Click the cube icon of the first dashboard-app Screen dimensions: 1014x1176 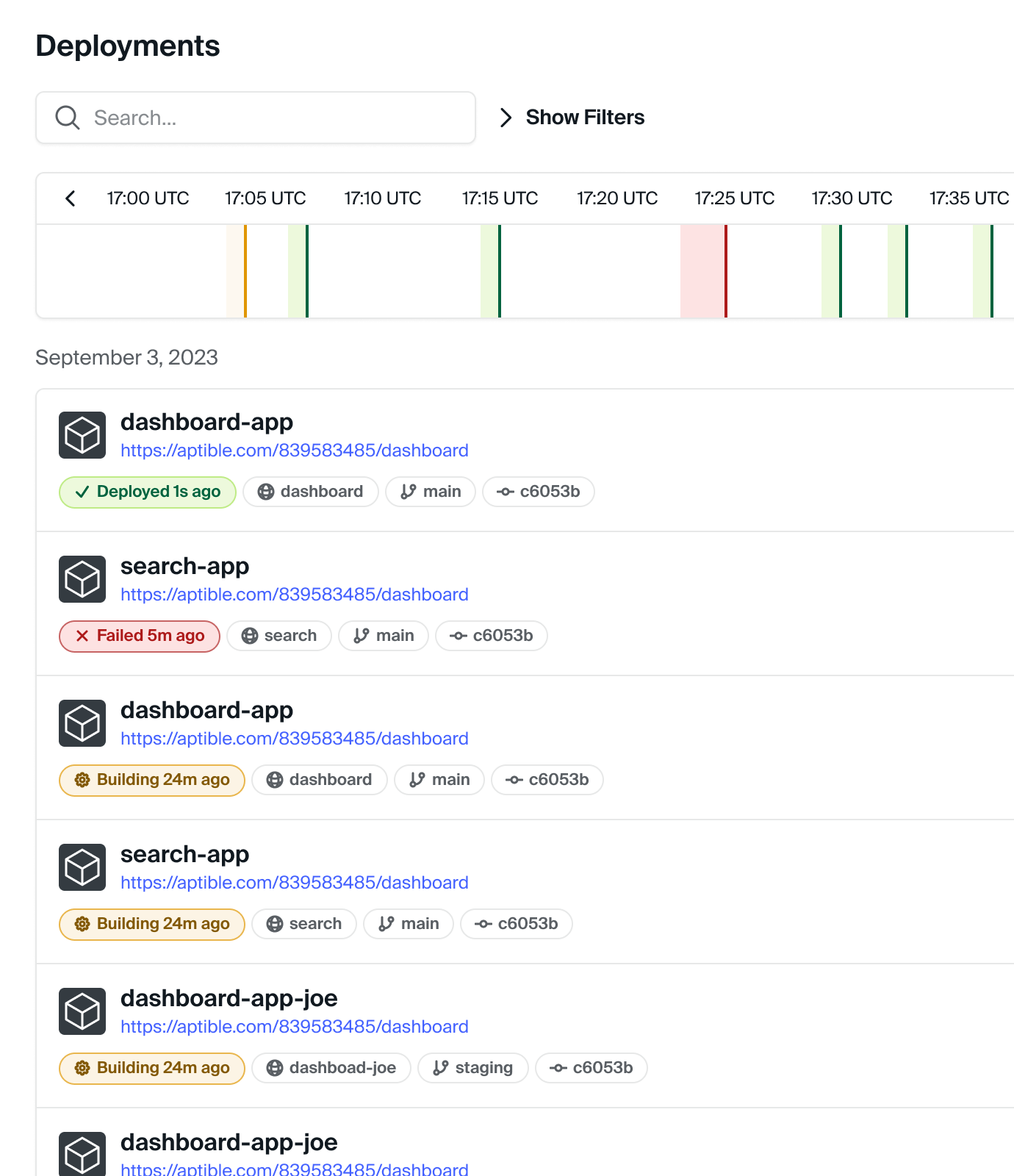pyautogui.click(x=82, y=435)
